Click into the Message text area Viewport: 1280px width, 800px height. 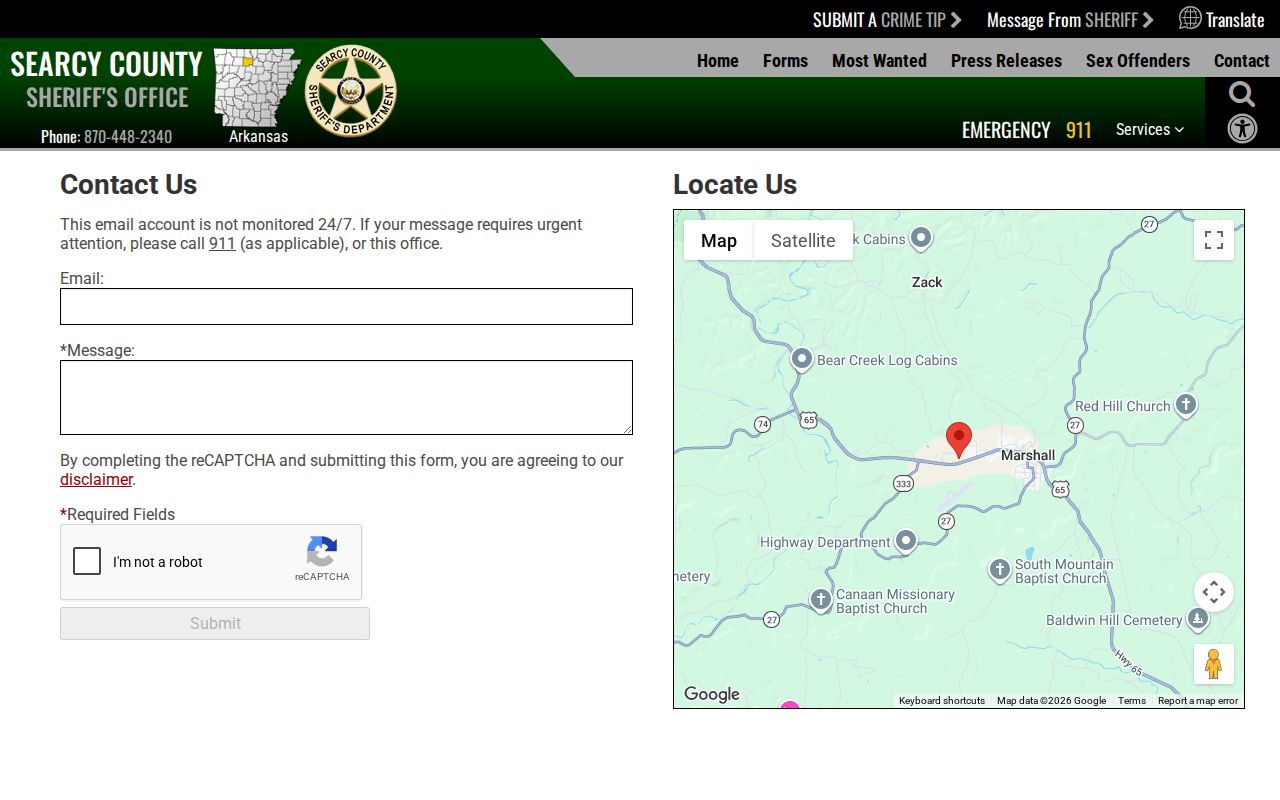pyautogui.click(x=346, y=397)
